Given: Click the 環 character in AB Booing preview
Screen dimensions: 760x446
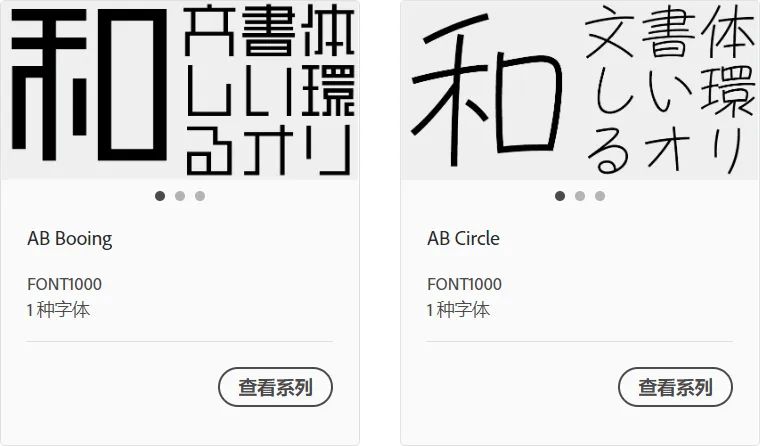Looking at the screenshot, I should click(x=328, y=91).
